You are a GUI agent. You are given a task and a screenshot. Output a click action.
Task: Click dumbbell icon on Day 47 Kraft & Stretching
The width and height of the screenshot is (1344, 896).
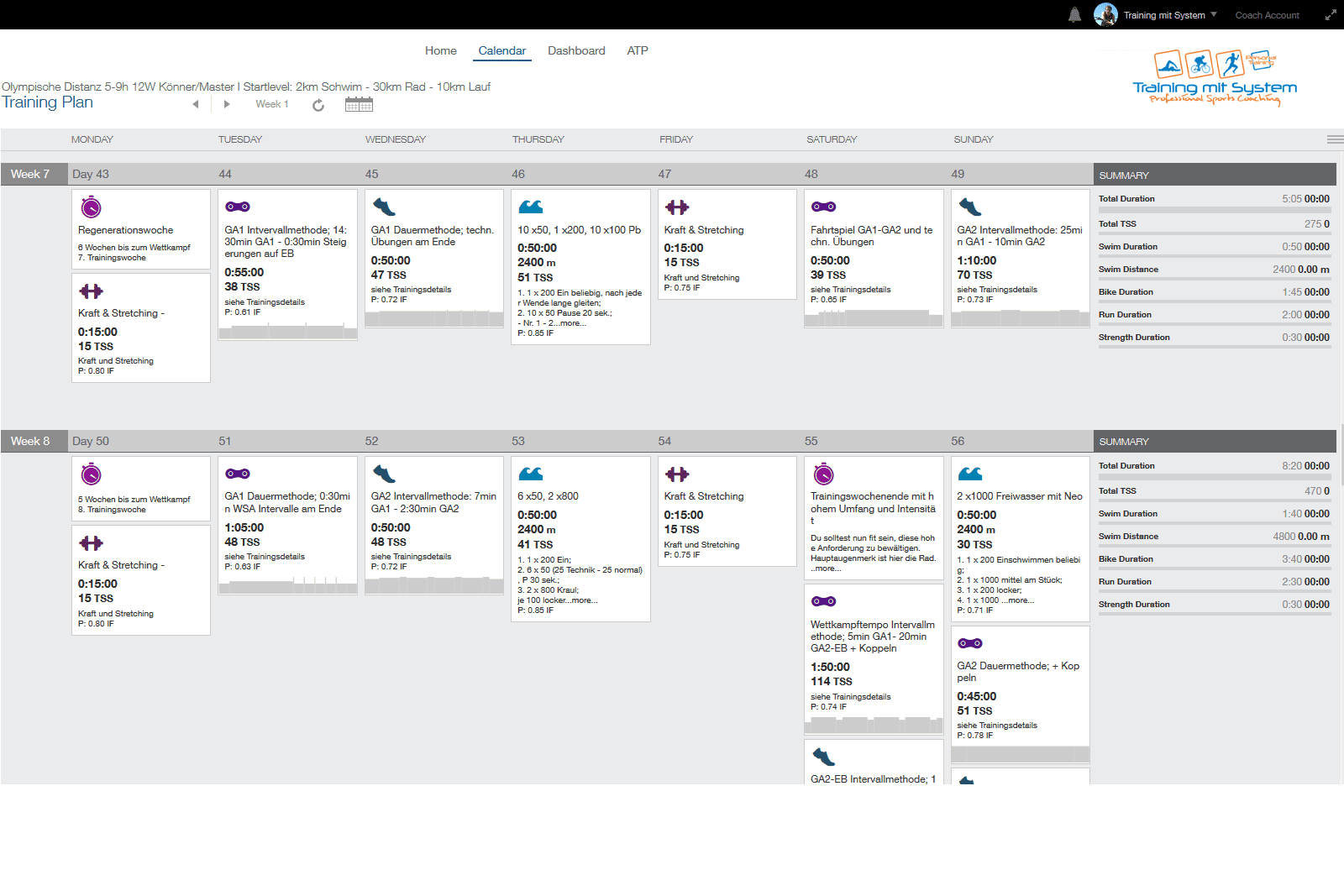coord(677,207)
